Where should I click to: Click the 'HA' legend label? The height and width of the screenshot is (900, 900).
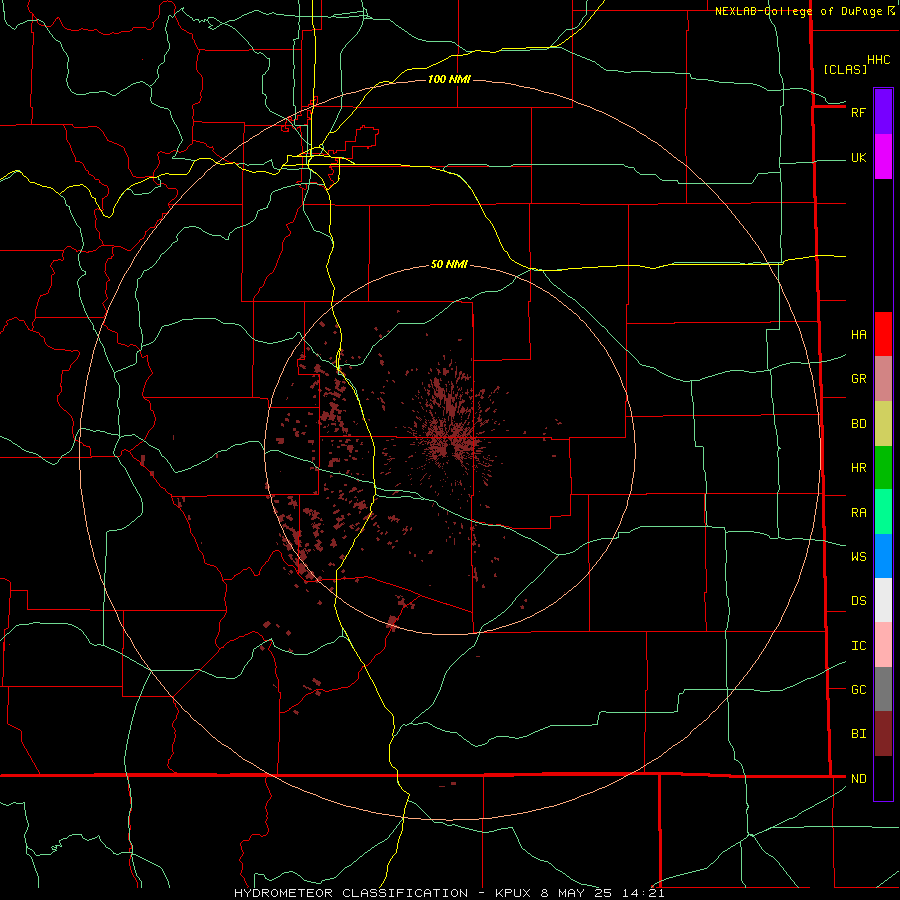tap(859, 335)
